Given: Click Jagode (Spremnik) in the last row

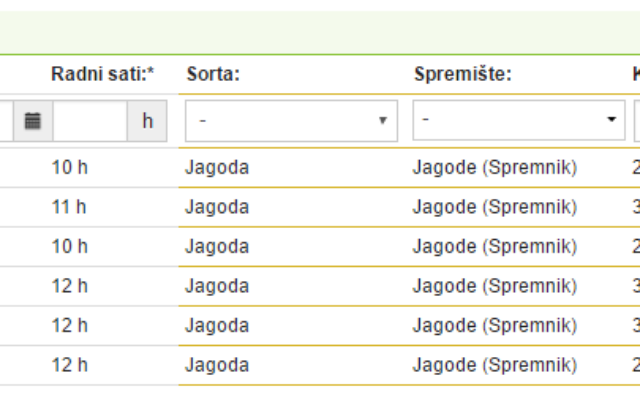Looking at the screenshot, I should (x=495, y=365).
